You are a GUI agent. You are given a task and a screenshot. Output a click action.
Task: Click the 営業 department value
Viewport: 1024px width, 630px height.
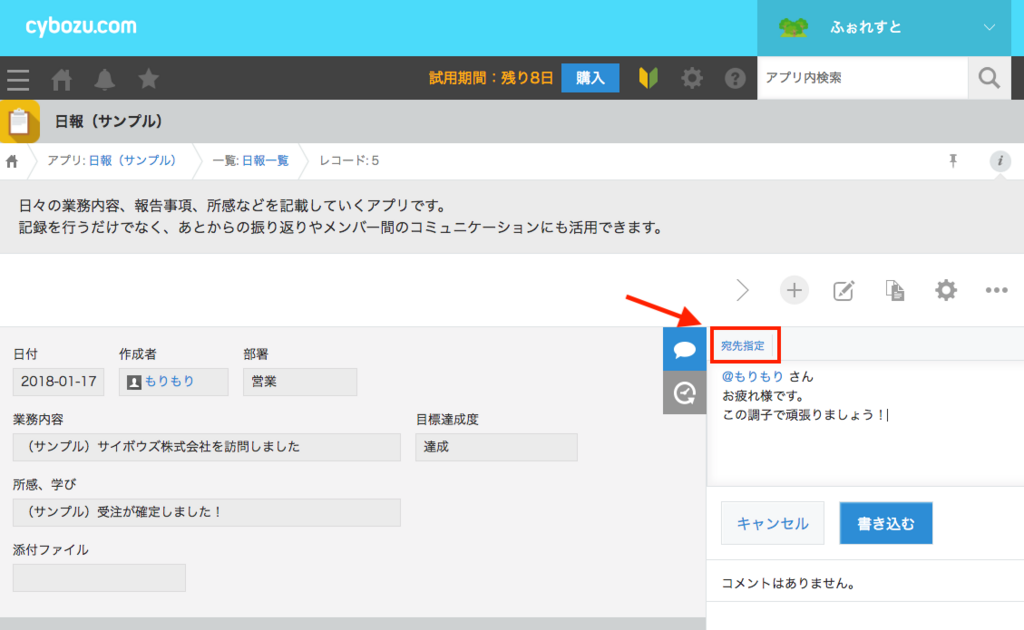300,382
